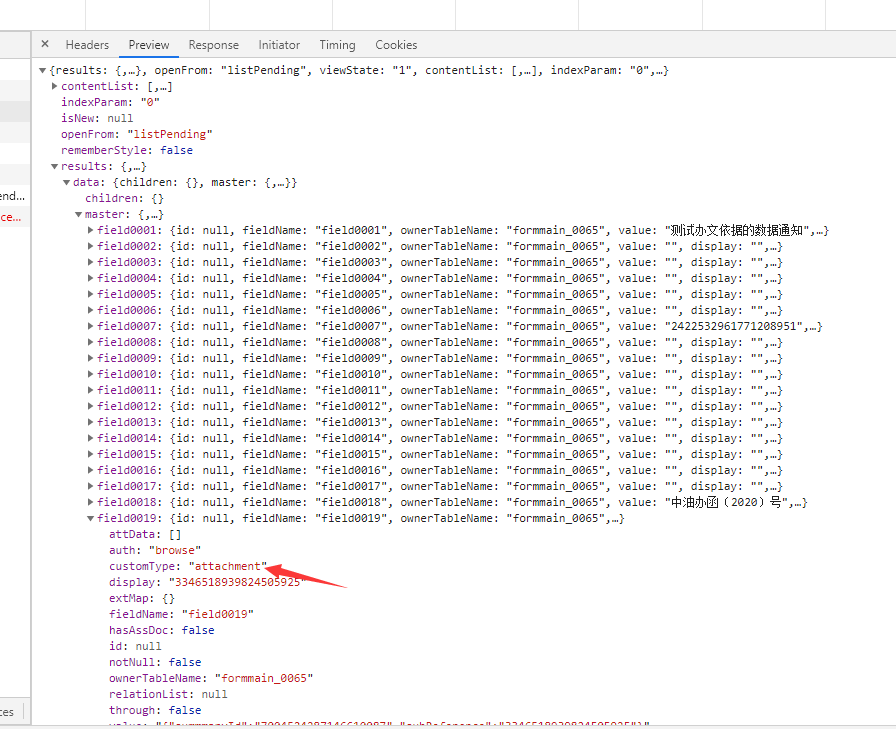896x729 pixels.
Task: Select the display value under field0019
Action: click(x=233, y=582)
